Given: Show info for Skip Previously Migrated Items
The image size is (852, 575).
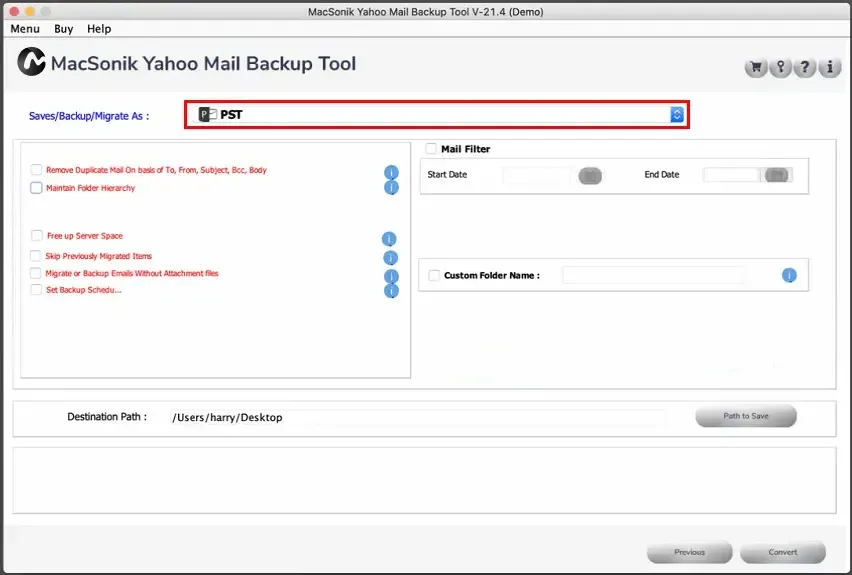Looking at the screenshot, I should click(390, 257).
